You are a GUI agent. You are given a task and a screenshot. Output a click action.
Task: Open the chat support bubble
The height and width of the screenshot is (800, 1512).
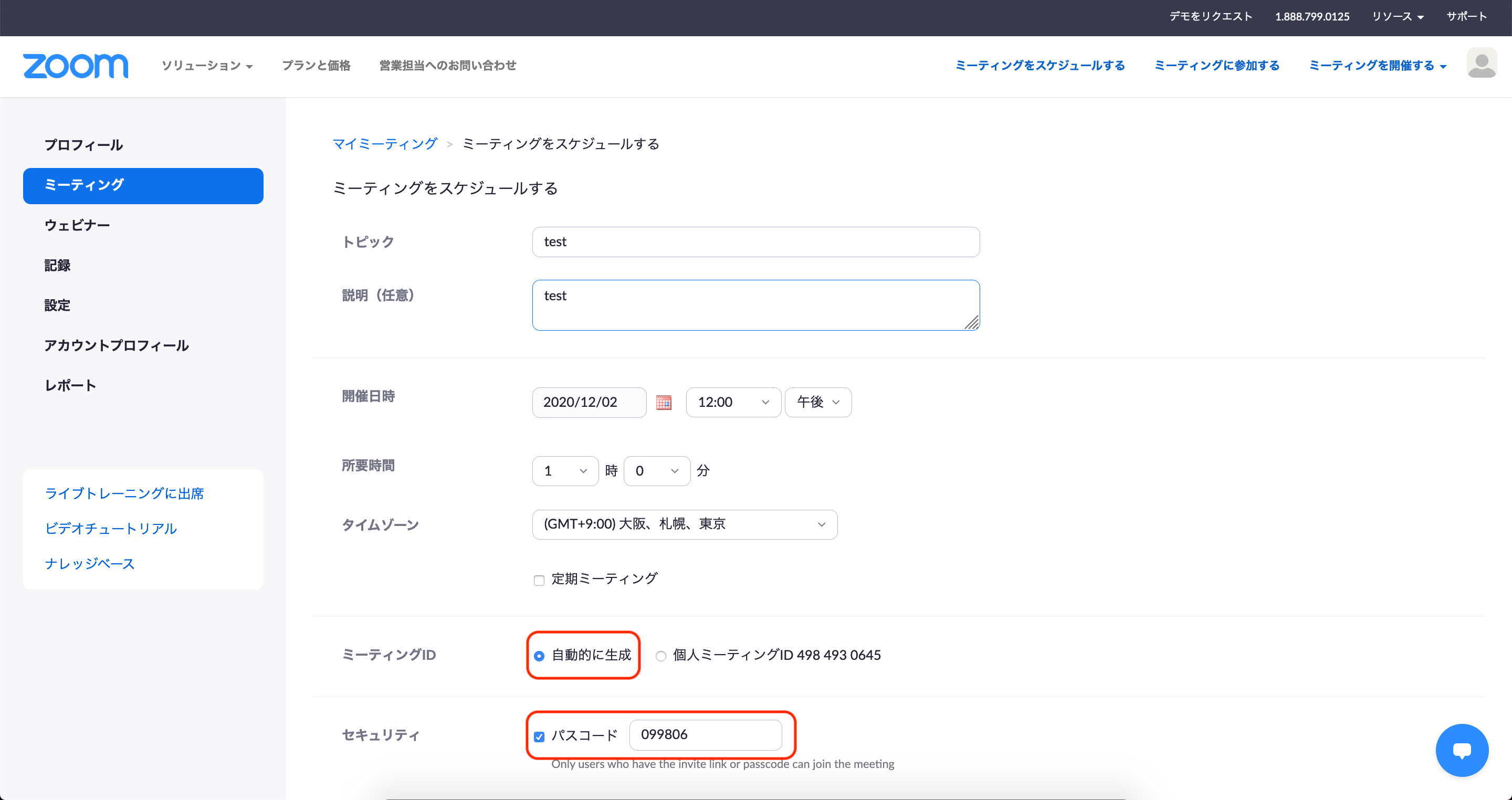(1462, 750)
